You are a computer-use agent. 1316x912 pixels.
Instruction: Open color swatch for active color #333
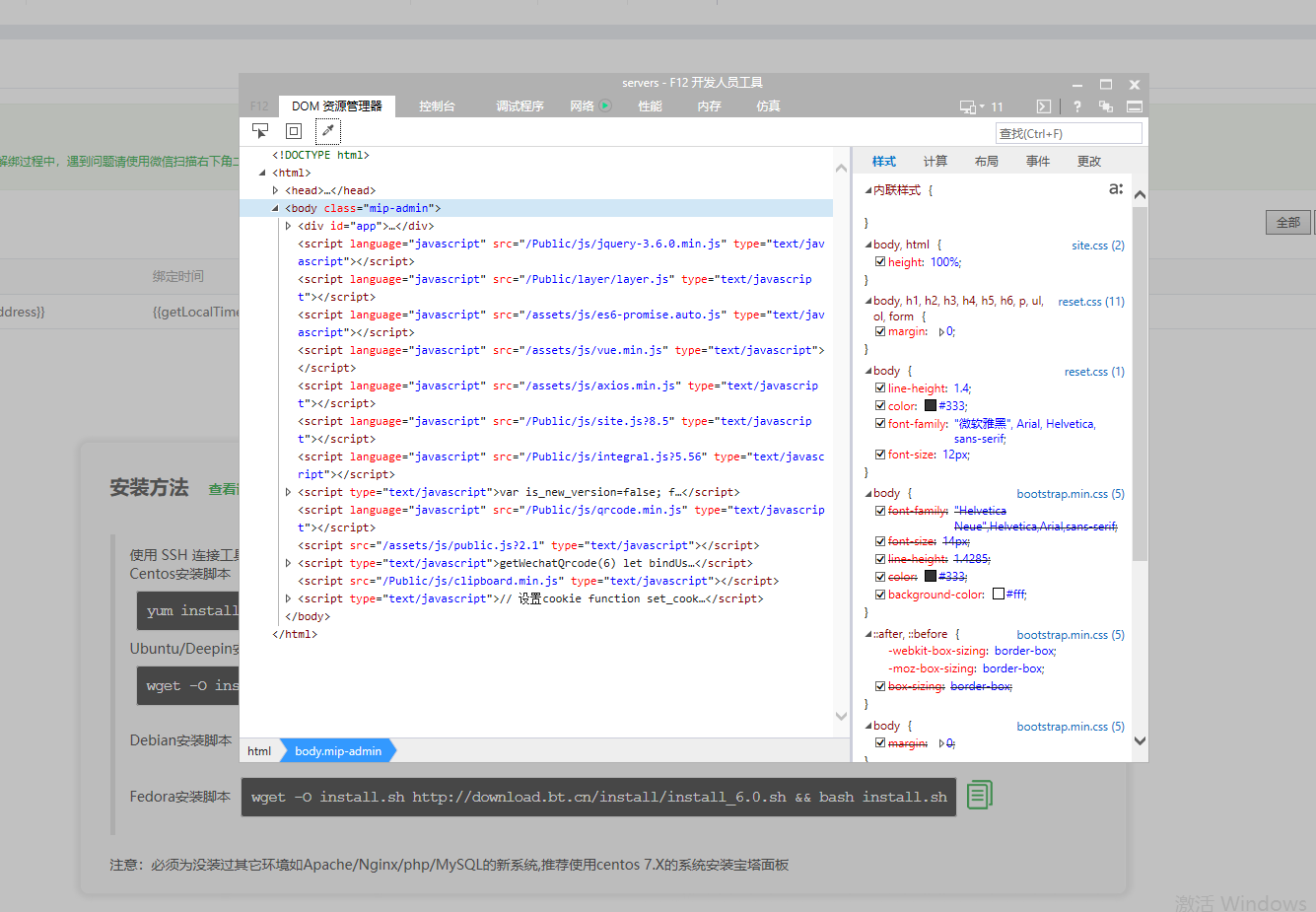[x=931, y=405]
